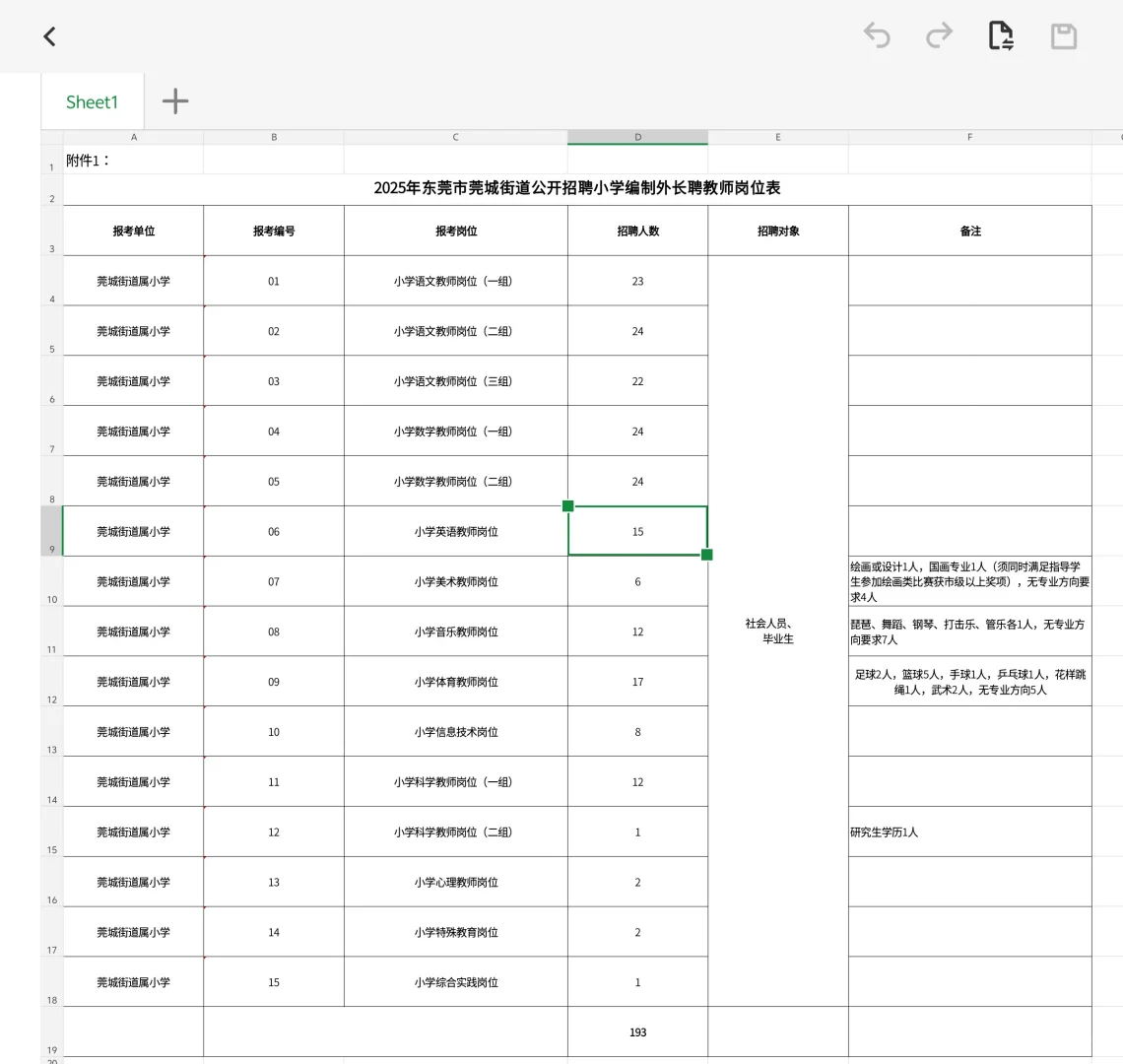The image size is (1123, 1064).
Task: Select column F header
Action: click(x=969, y=137)
